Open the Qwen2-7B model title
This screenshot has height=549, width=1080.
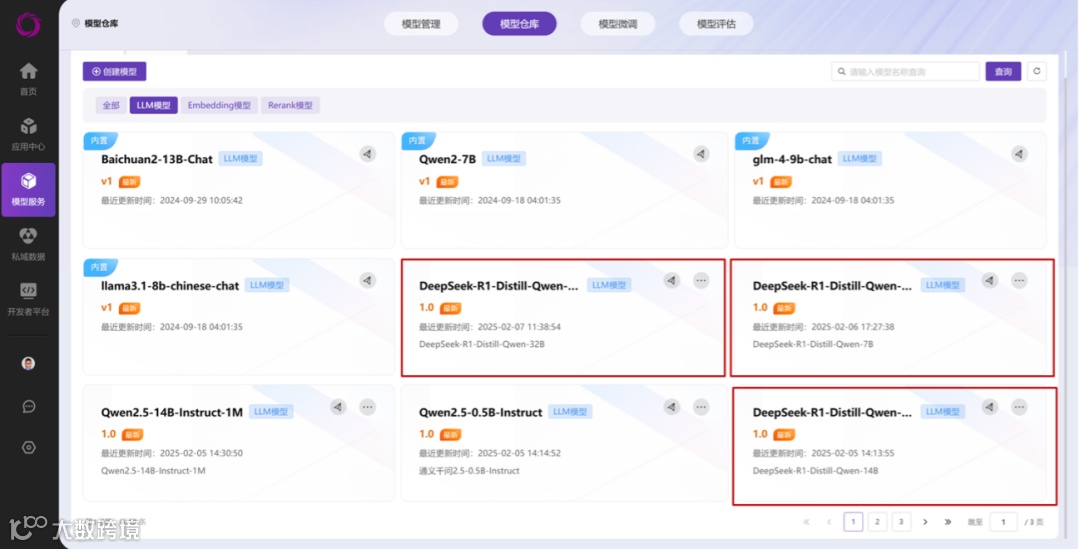click(x=447, y=159)
